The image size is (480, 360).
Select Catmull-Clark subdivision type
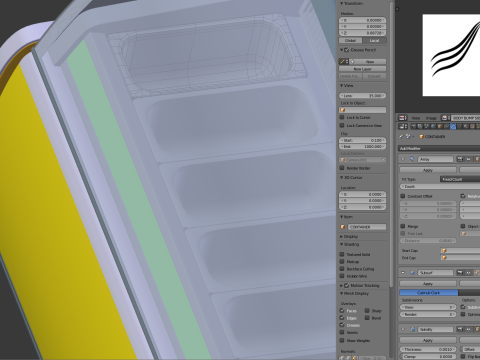(429, 293)
